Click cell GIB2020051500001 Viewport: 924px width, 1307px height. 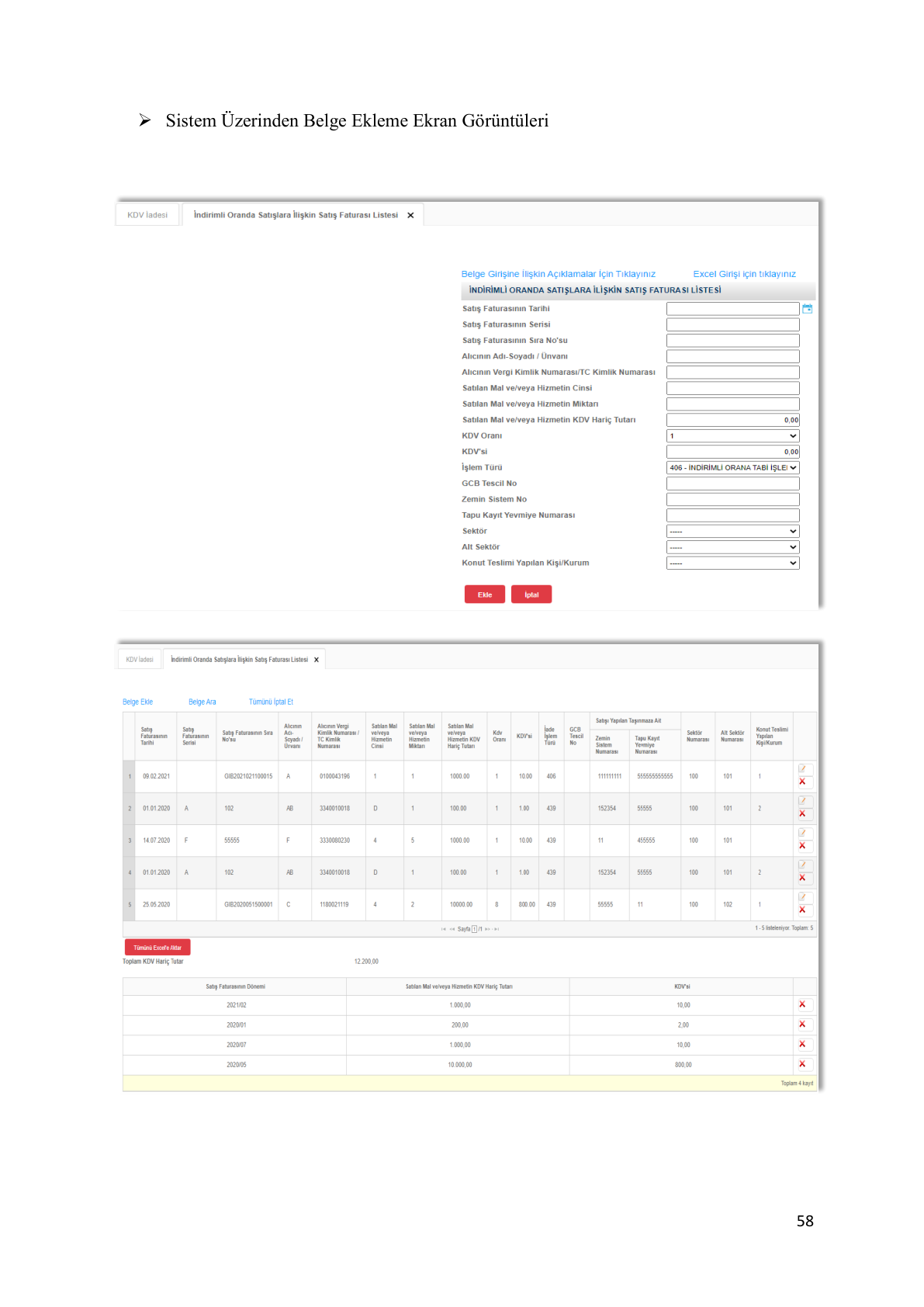click(248, 904)
